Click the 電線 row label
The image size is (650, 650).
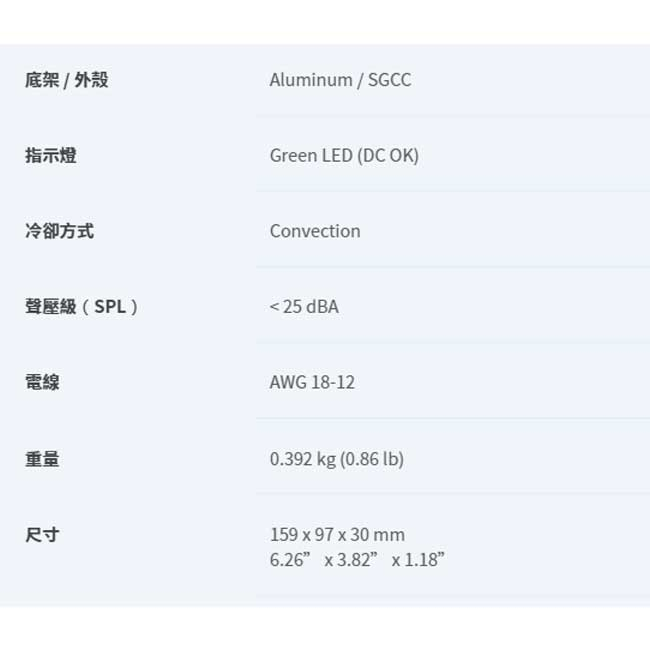[x=42, y=382]
